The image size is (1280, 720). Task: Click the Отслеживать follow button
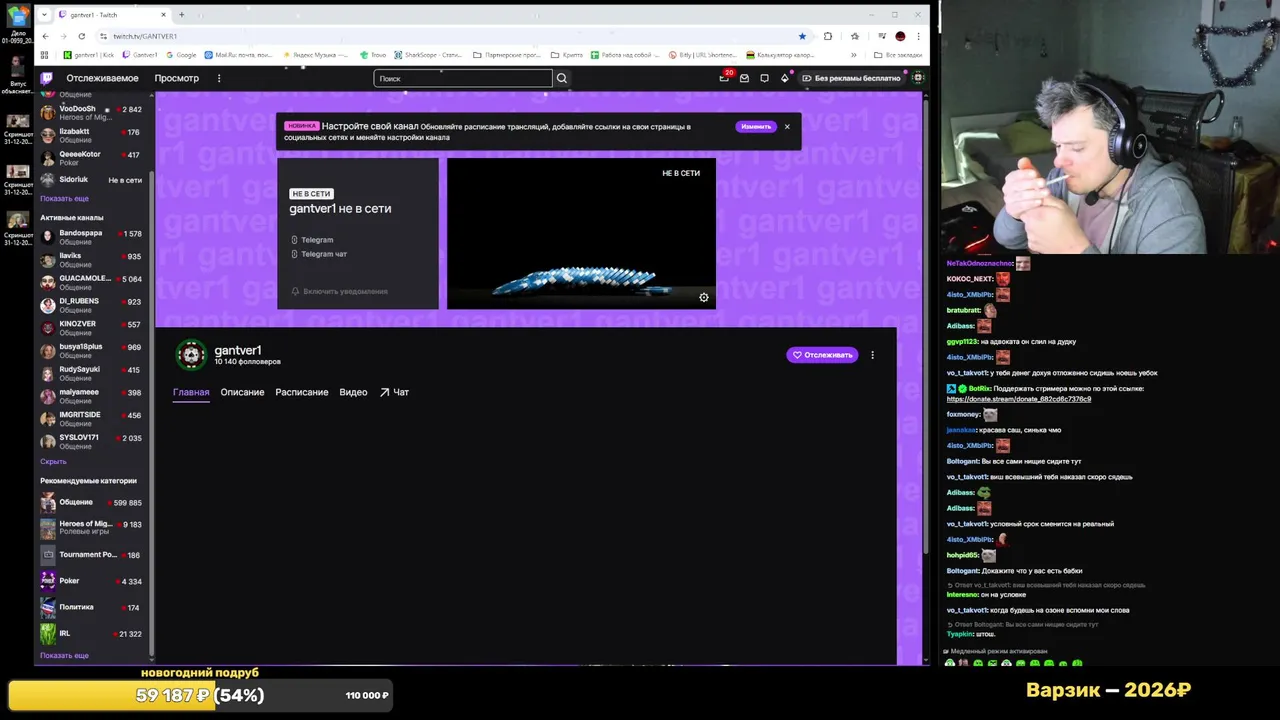(822, 355)
